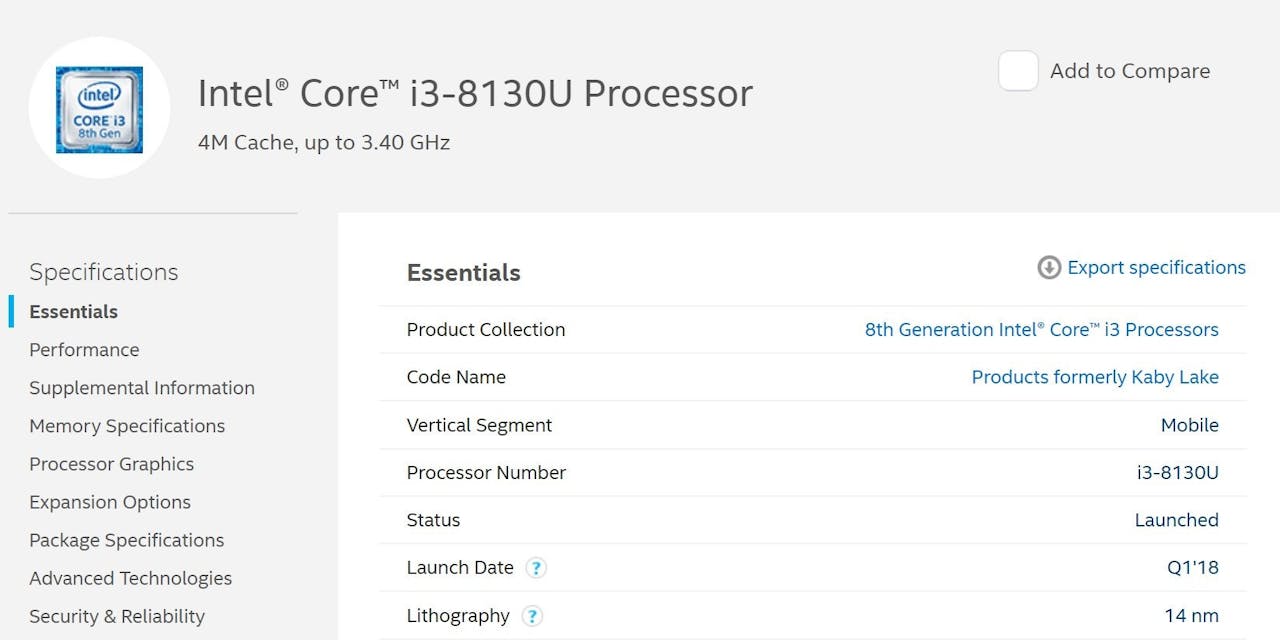Click the Lithography help question icon
The width and height of the screenshot is (1280, 640).
pyautogui.click(x=532, y=616)
